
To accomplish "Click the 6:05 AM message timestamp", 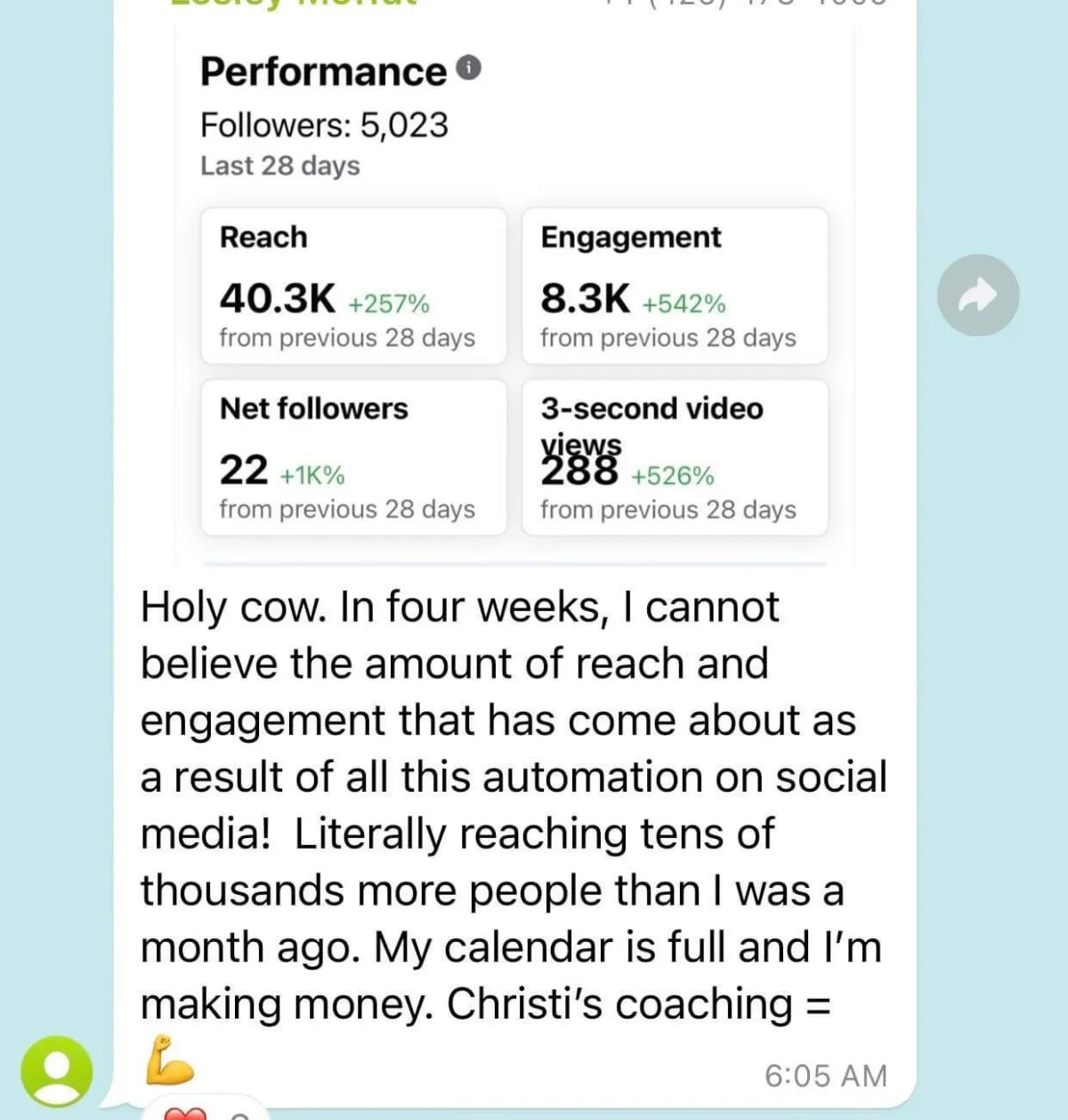I will pos(826,1076).
